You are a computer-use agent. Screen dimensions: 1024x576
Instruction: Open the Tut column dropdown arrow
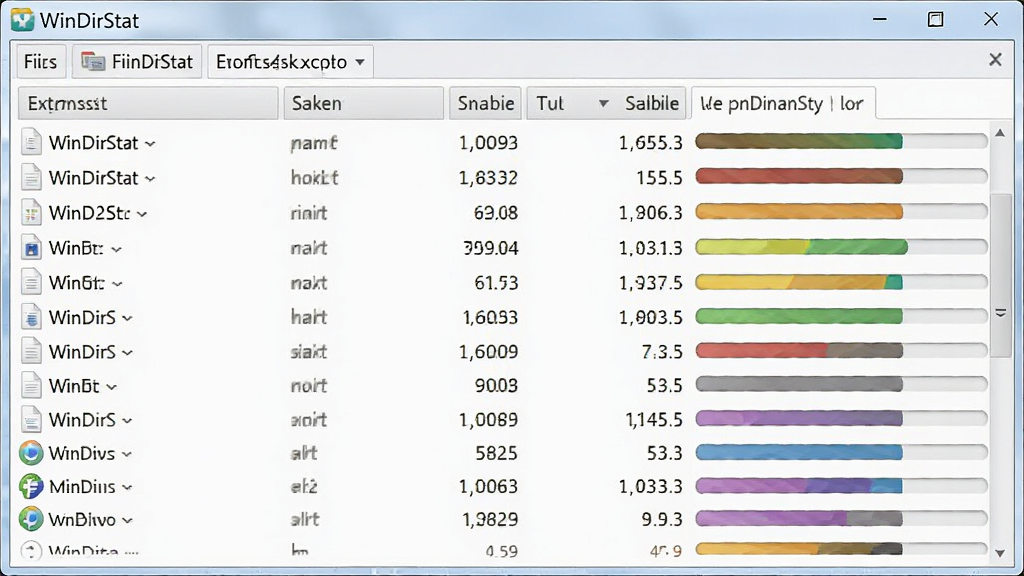point(603,103)
